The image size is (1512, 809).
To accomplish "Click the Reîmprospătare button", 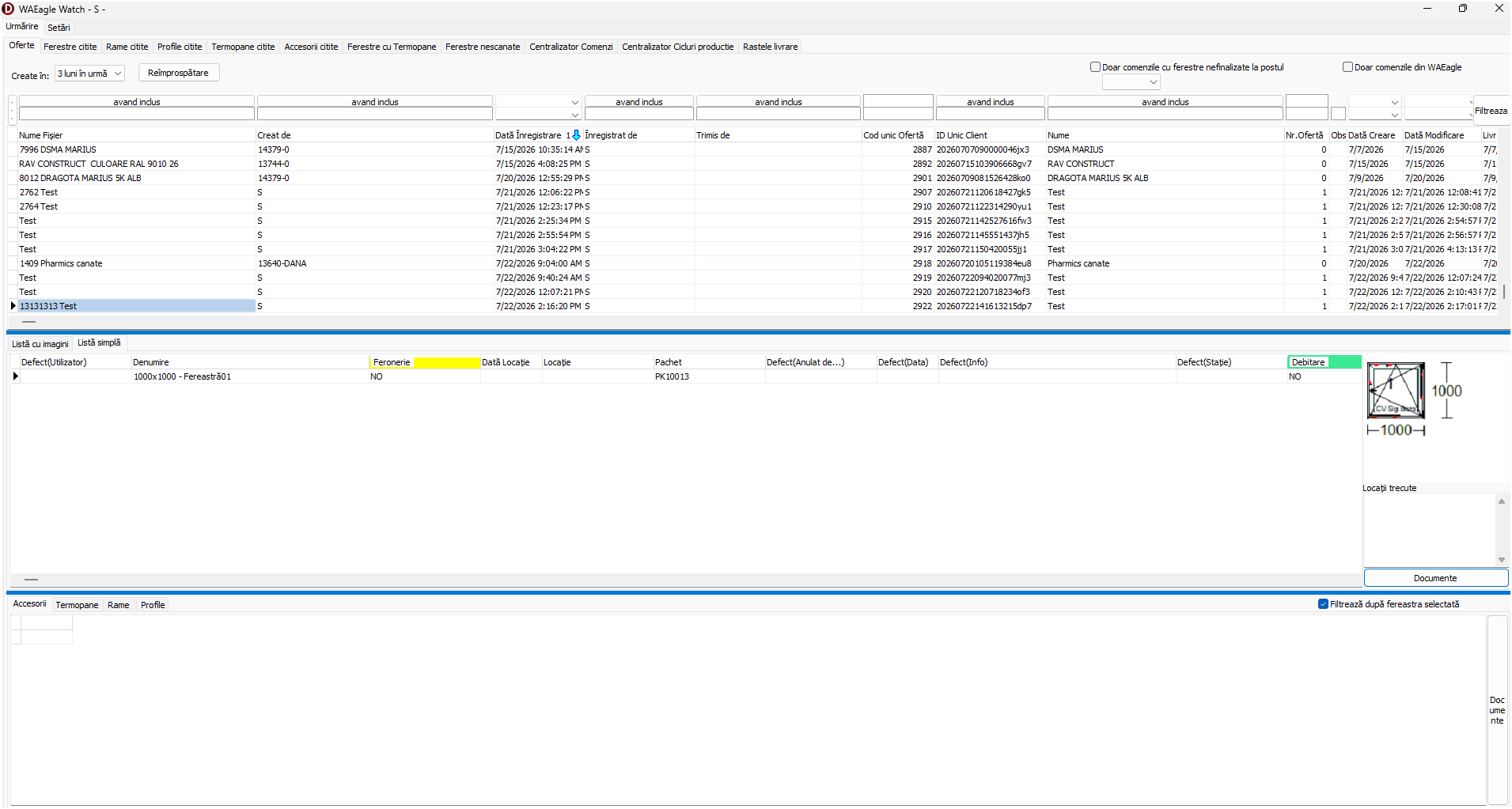I will [179, 73].
